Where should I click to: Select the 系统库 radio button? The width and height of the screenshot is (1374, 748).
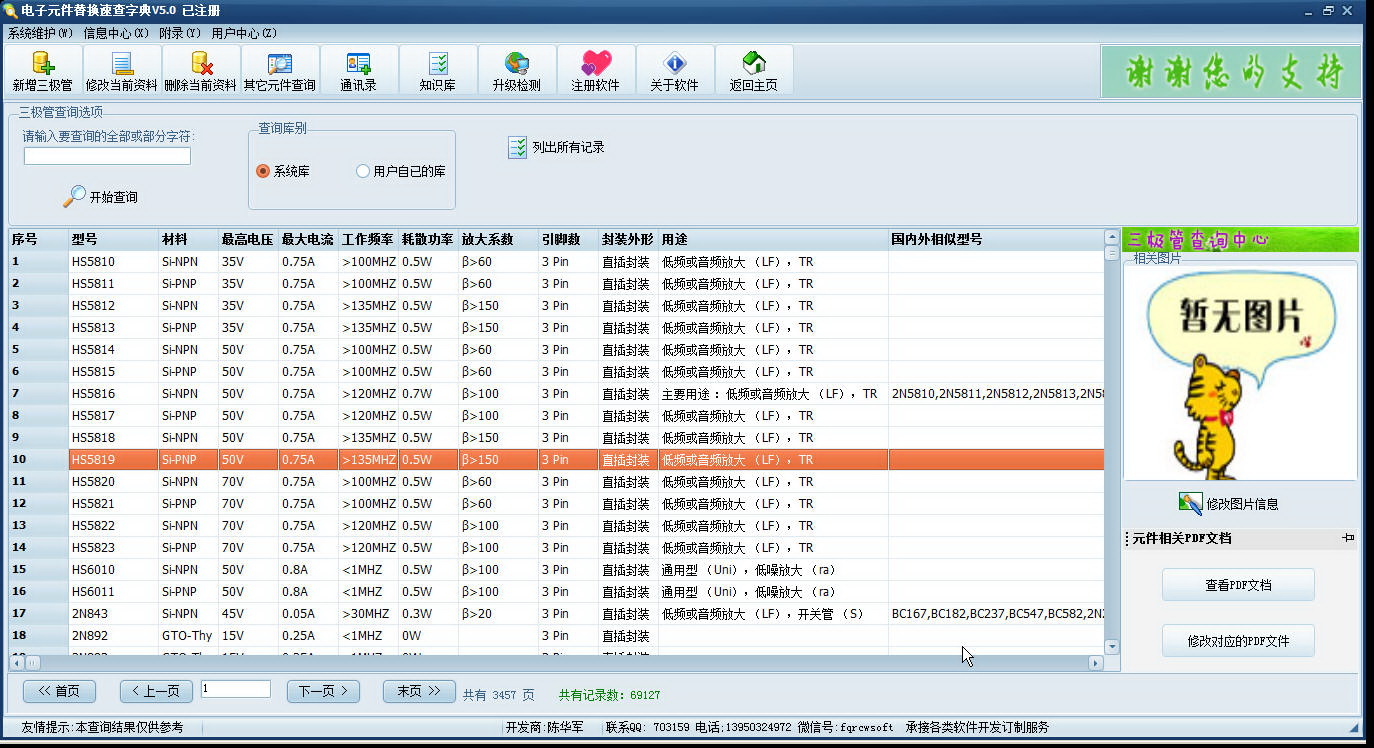point(263,171)
